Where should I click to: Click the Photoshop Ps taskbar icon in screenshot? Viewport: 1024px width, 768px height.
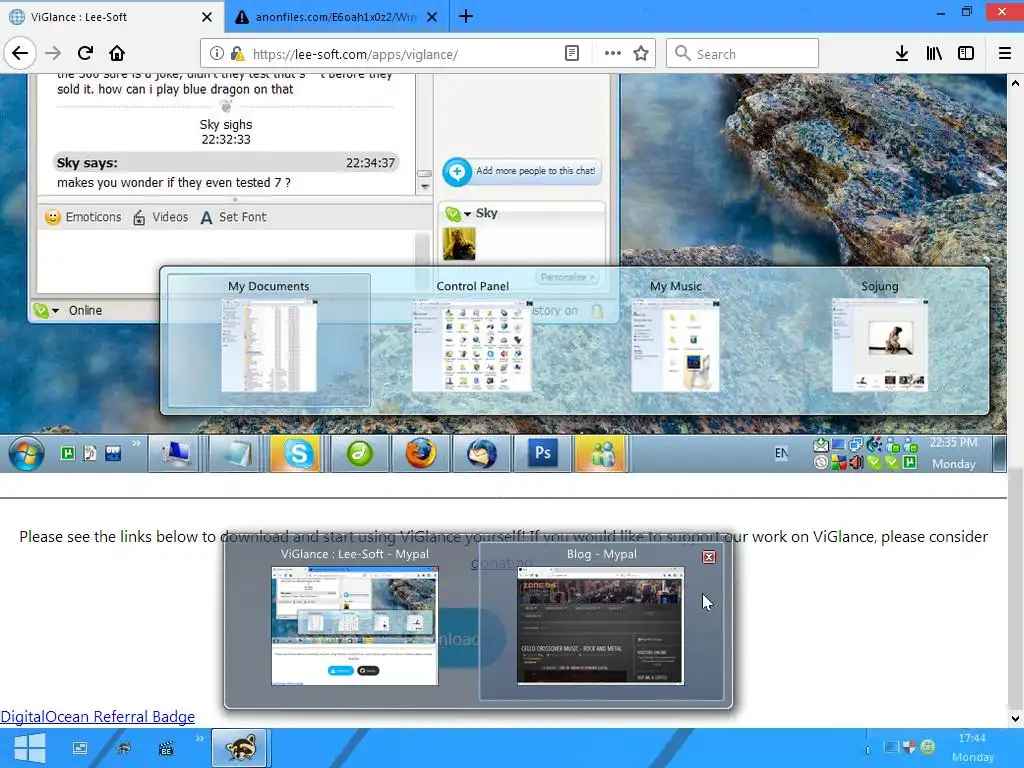[x=542, y=453]
